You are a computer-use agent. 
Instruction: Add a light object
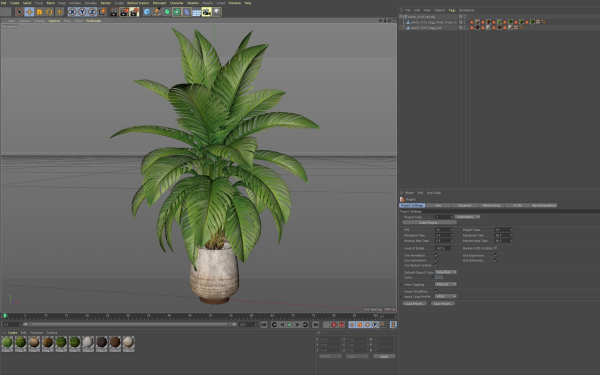pyautogui.click(x=217, y=12)
